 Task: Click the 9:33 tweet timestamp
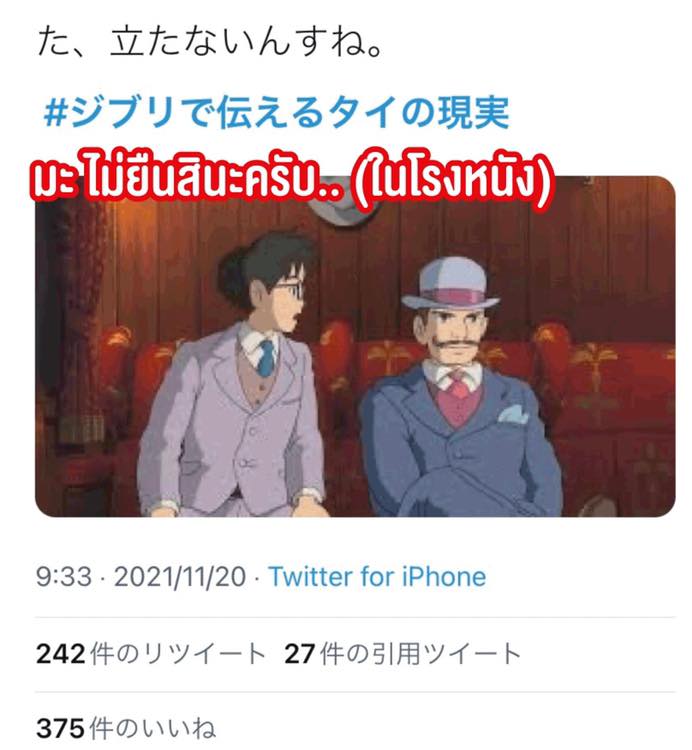64,576
